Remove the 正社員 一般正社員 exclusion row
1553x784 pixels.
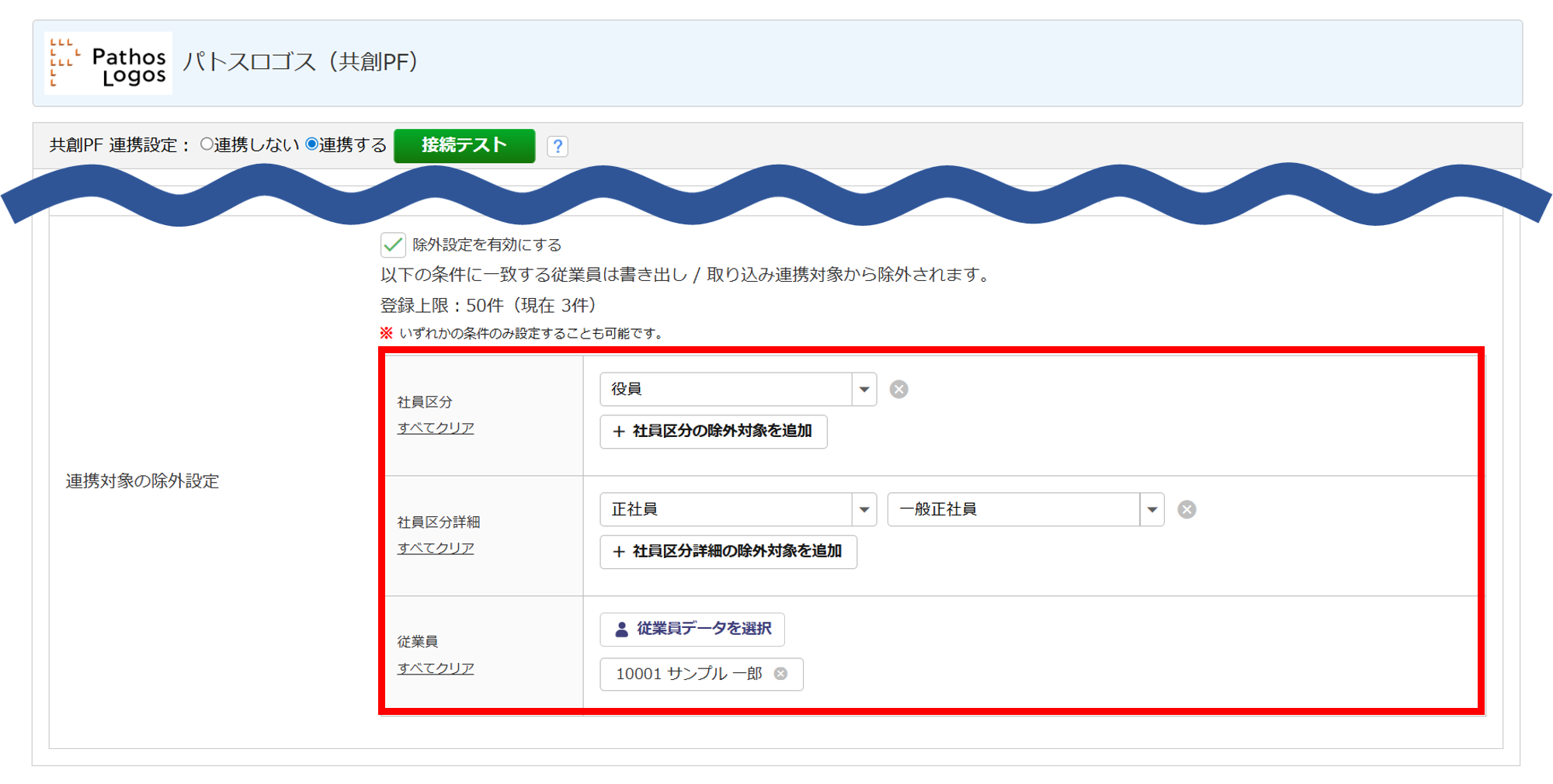[x=1186, y=510]
